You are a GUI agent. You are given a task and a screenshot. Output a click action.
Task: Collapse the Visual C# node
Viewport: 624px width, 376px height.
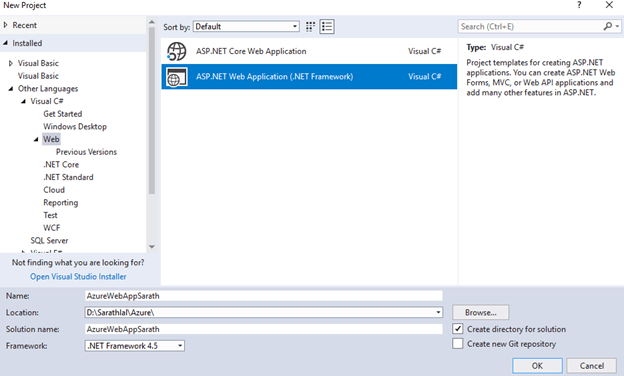[x=23, y=101]
